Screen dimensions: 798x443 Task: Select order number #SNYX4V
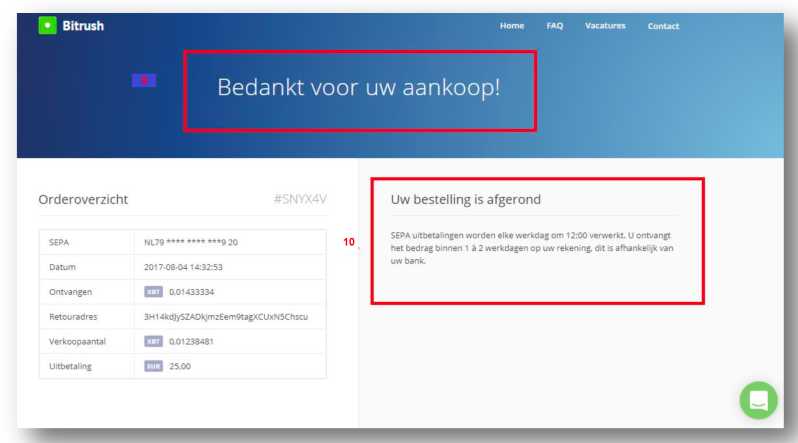(300, 199)
